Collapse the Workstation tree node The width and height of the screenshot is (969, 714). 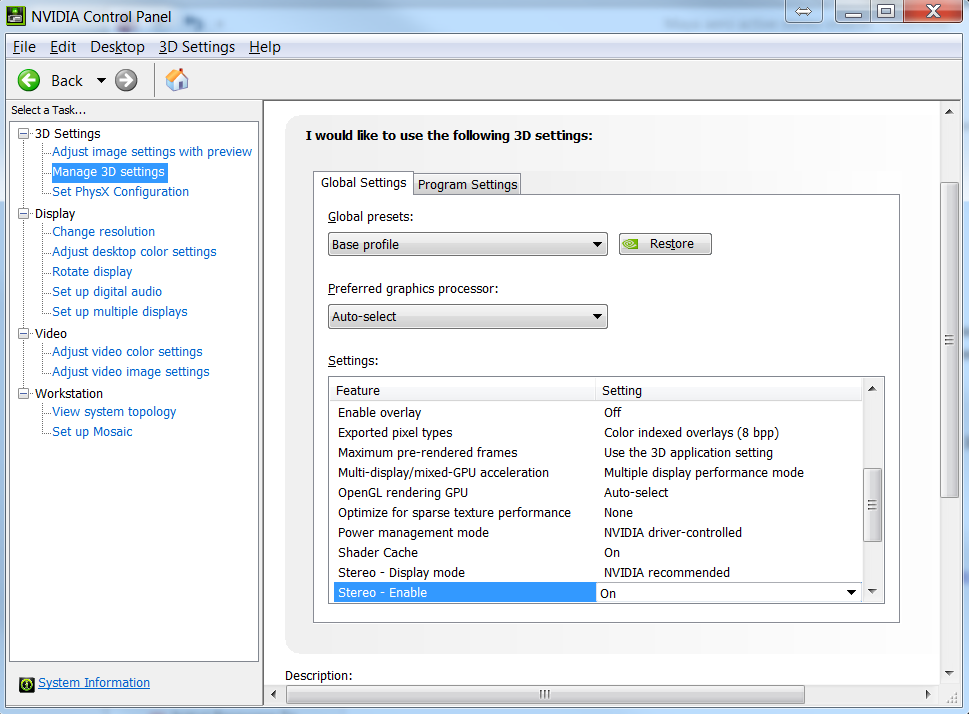[x=24, y=393]
